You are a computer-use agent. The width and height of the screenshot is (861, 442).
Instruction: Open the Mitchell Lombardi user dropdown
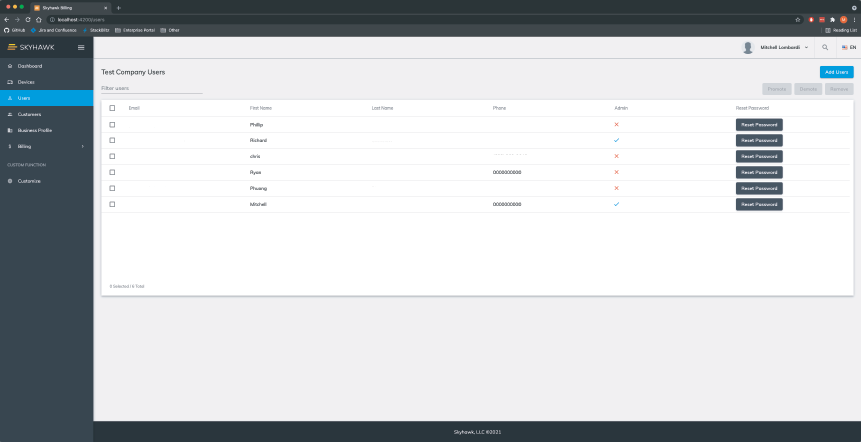pyautogui.click(x=784, y=48)
